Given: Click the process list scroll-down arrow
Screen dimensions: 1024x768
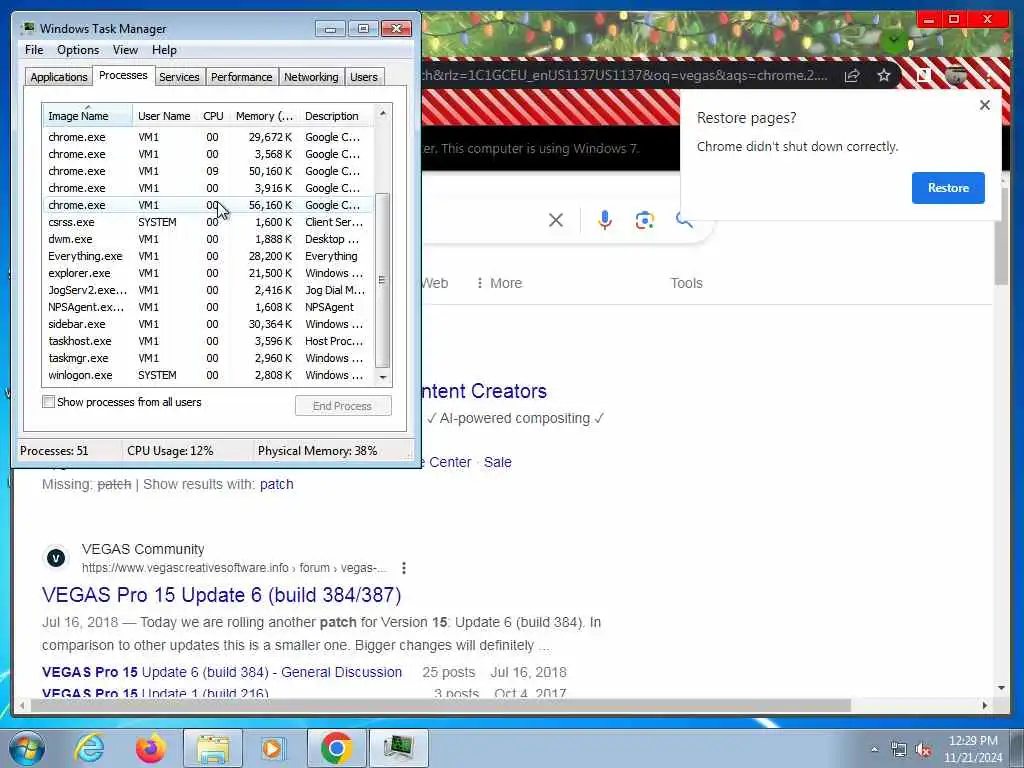Looking at the screenshot, I should tap(383, 377).
